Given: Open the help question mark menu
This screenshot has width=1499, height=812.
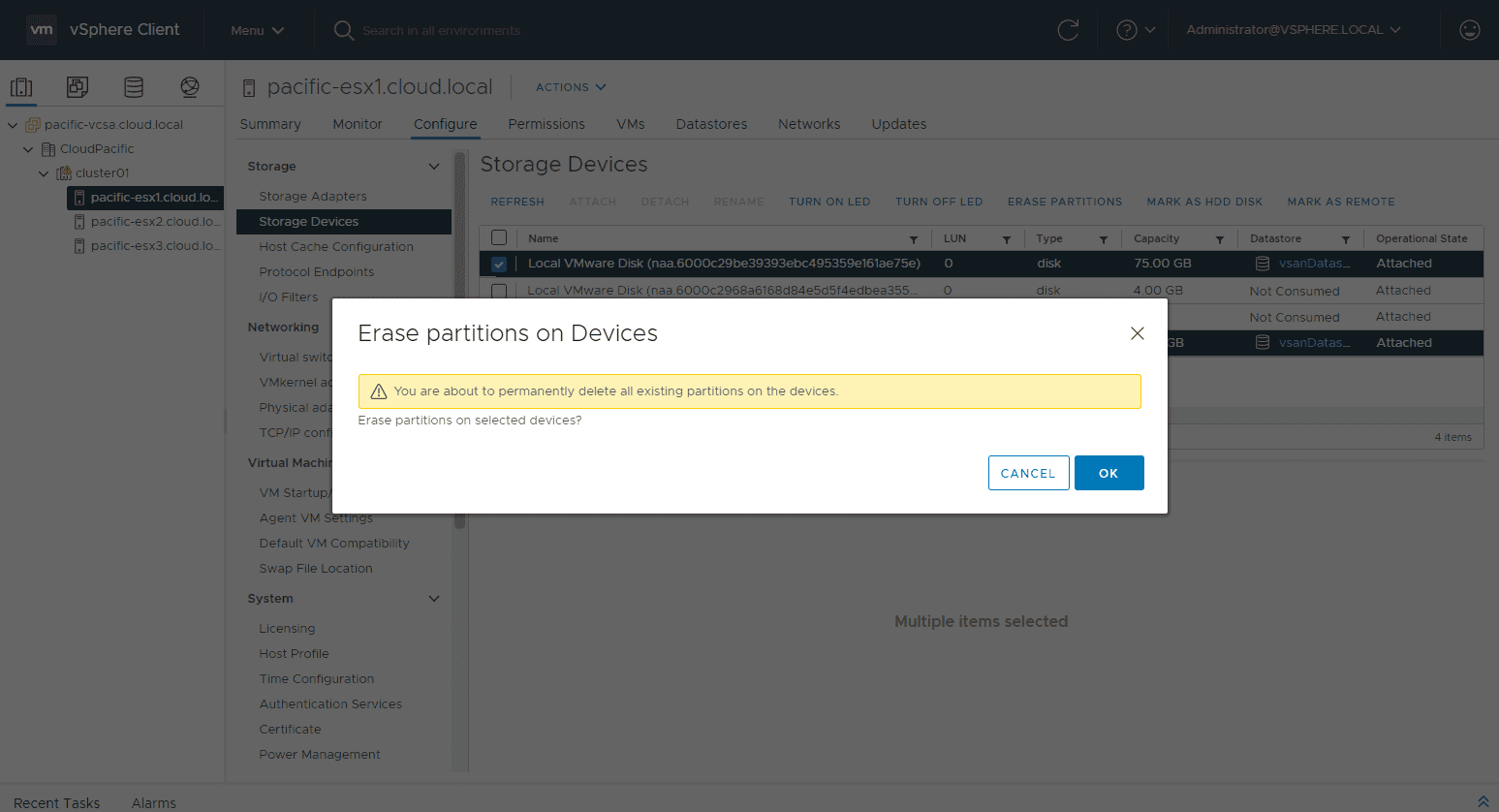Looking at the screenshot, I should point(1136,30).
